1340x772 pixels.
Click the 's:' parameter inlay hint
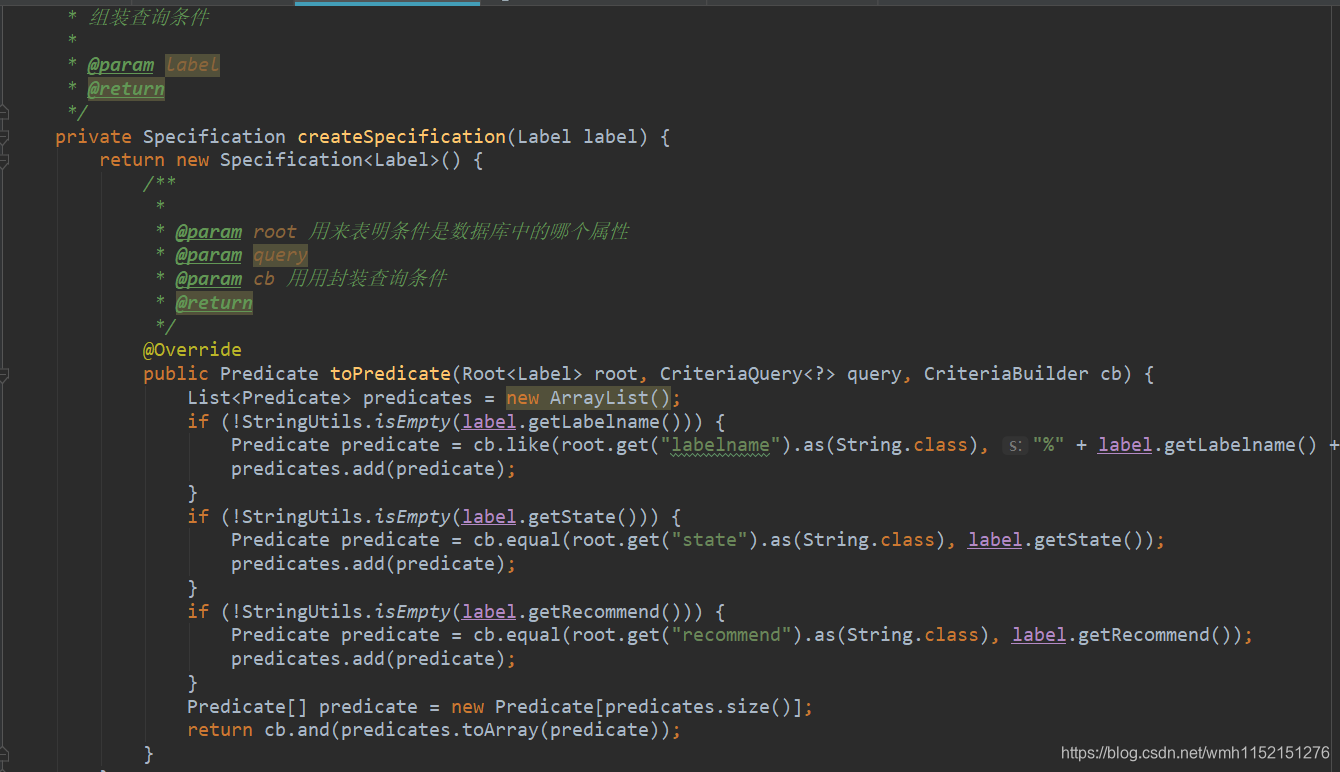(1014, 446)
